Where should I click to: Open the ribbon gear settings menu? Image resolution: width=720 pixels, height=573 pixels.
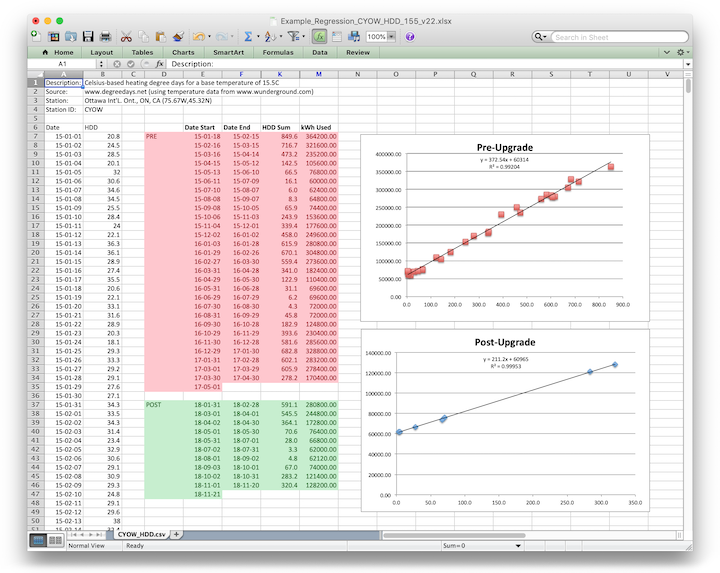pos(681,52)
